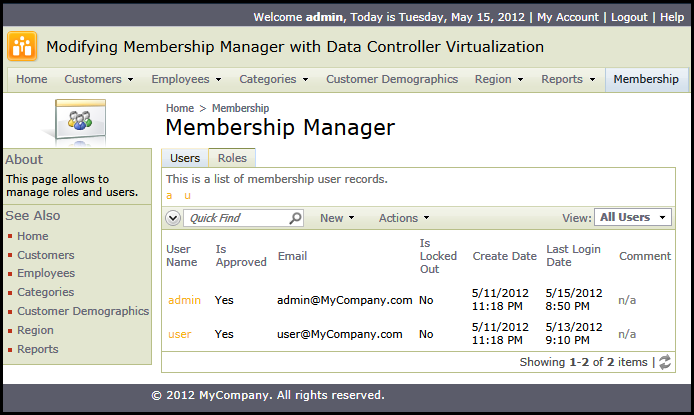Open Customer Demographics in navigation bar

392,79
